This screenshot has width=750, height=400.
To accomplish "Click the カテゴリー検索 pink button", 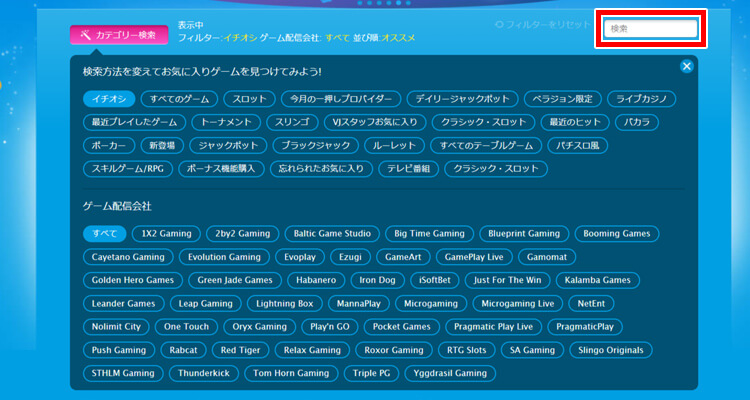I will point(119,35).
